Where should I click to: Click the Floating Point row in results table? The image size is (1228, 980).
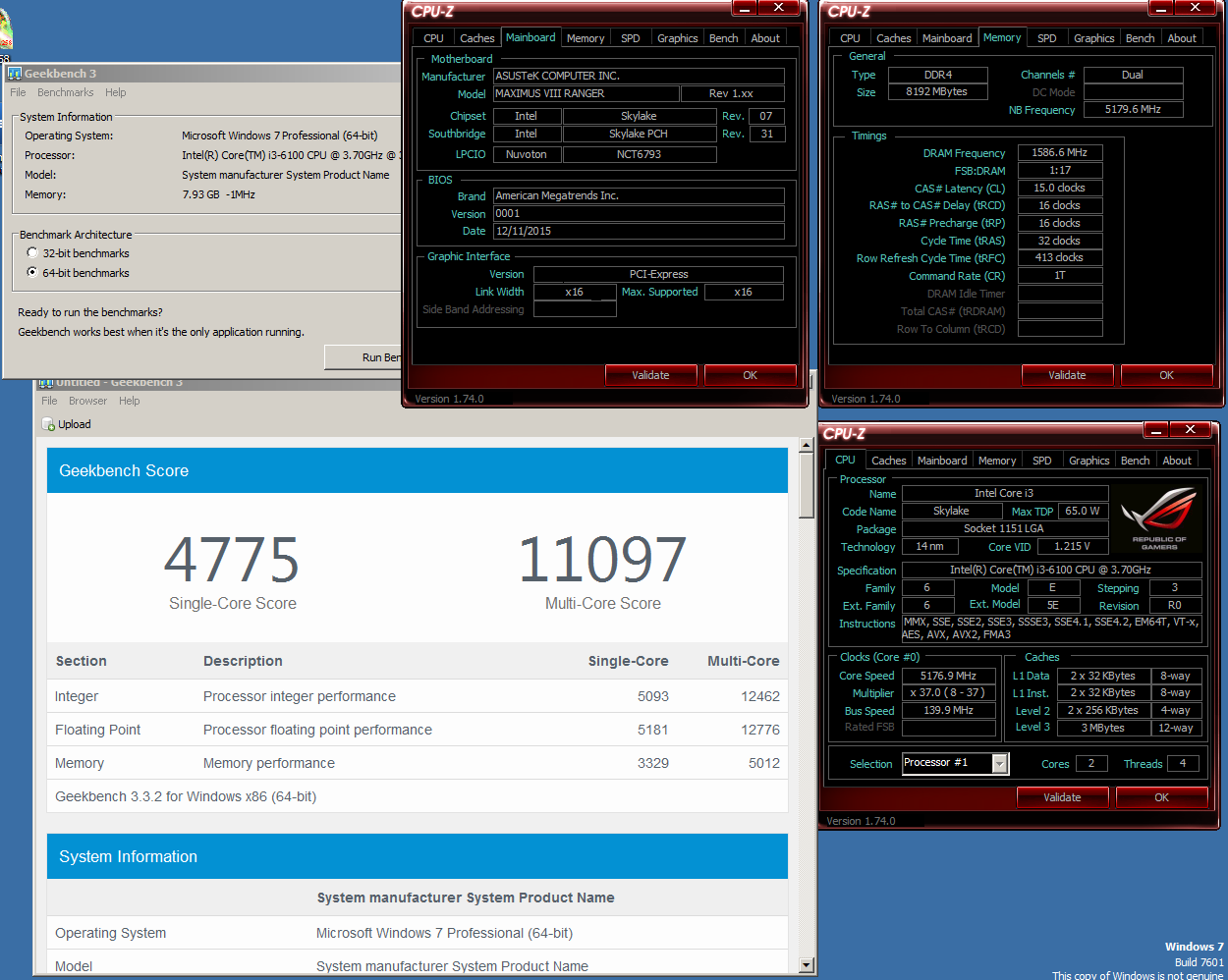[418, 730]
